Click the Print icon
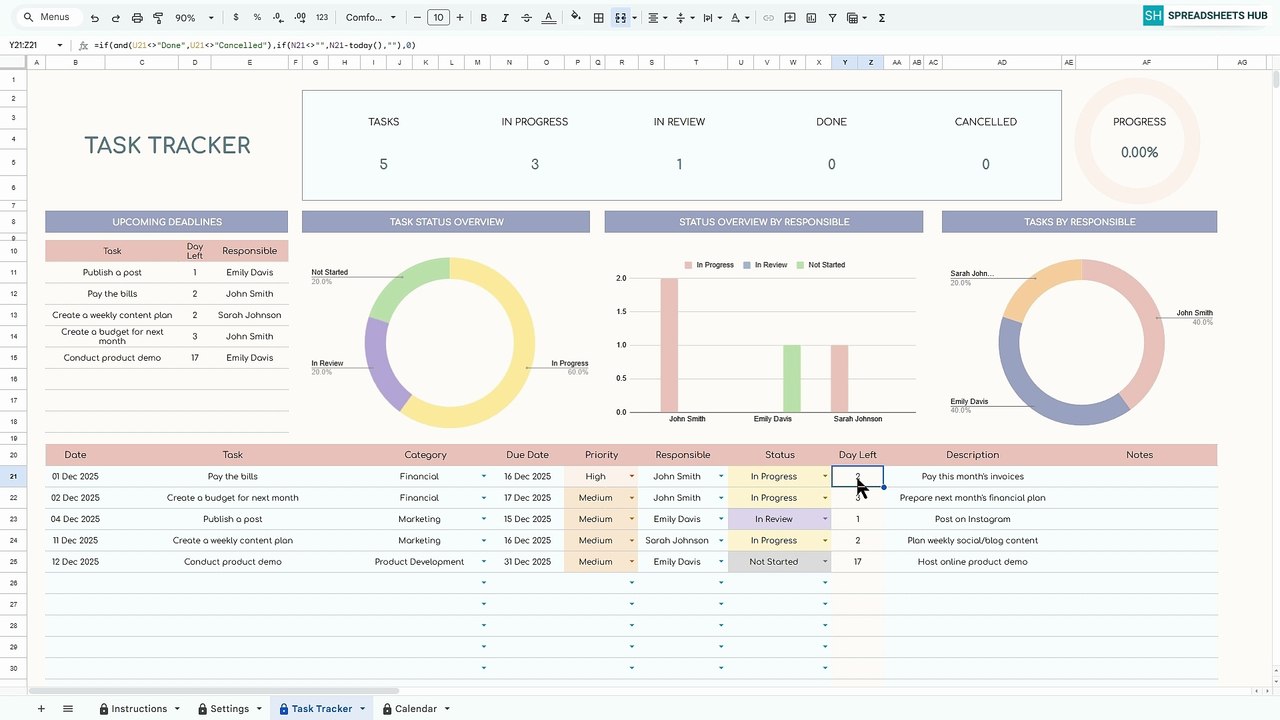The image size is (1280, 720). tap(137, 18)
